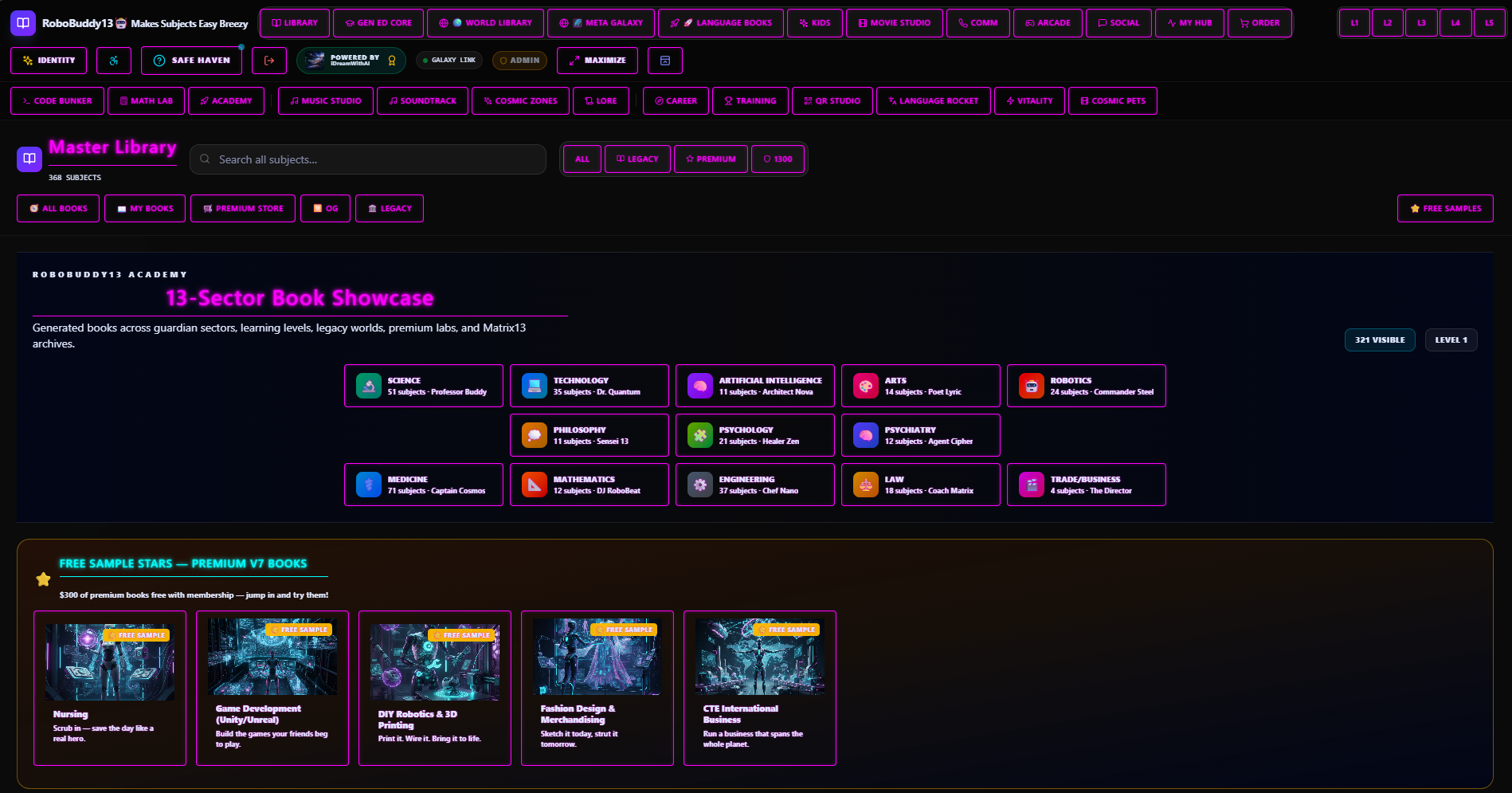Open Movie Studio
This screenshot has width=1512, height=793.
click(x=894, y=23)
